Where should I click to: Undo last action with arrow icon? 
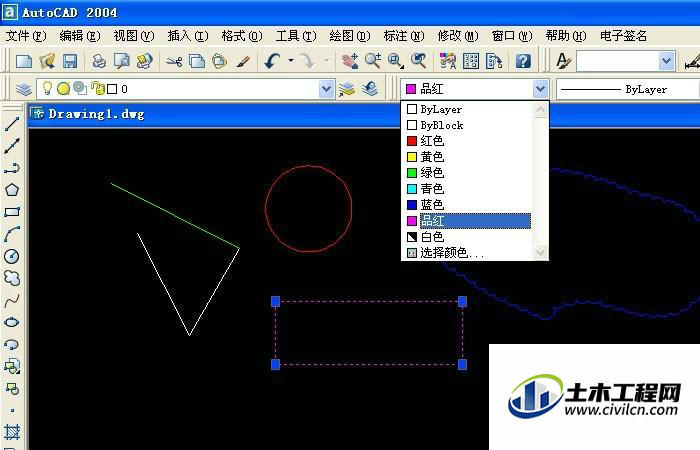(272, 61)
